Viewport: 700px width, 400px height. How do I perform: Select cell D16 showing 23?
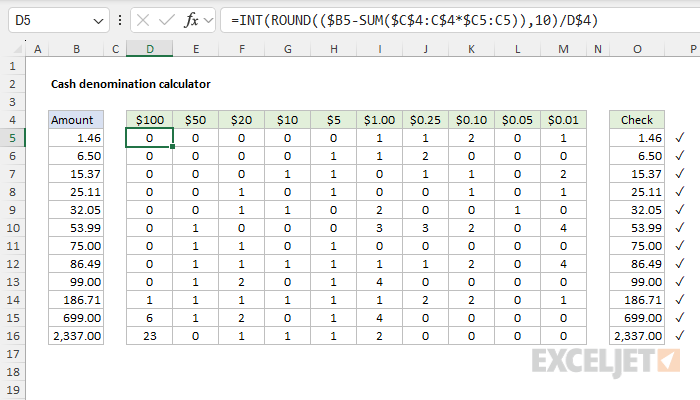(150, 336)
